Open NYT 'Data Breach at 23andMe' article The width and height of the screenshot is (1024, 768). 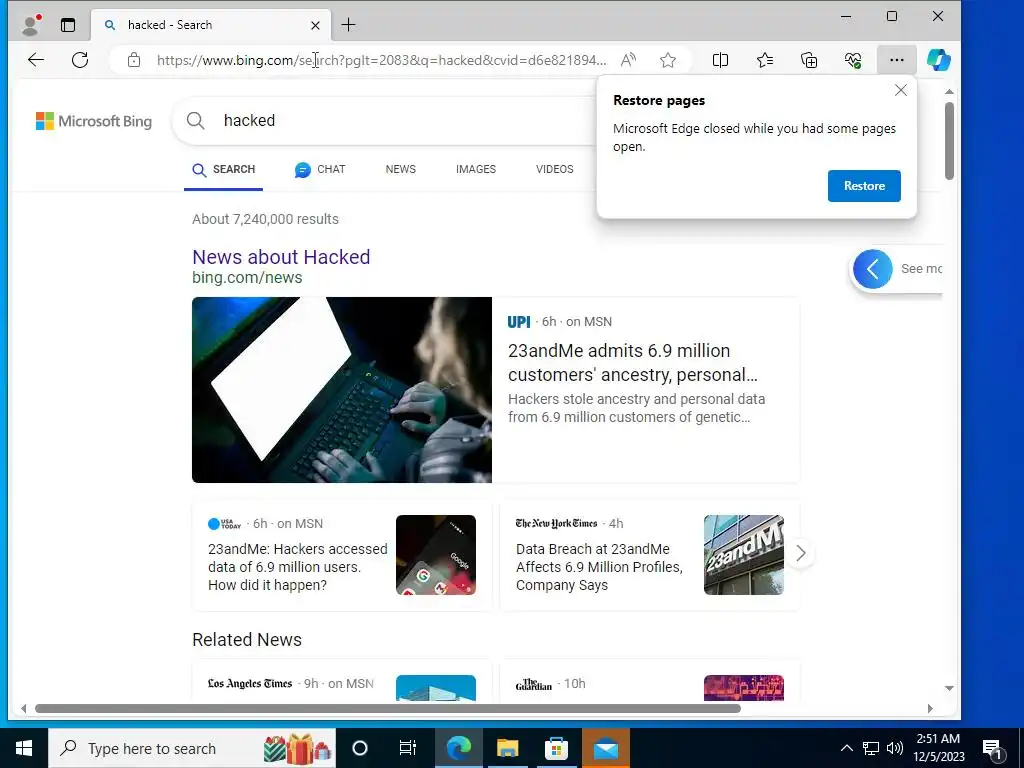point(599,567)
